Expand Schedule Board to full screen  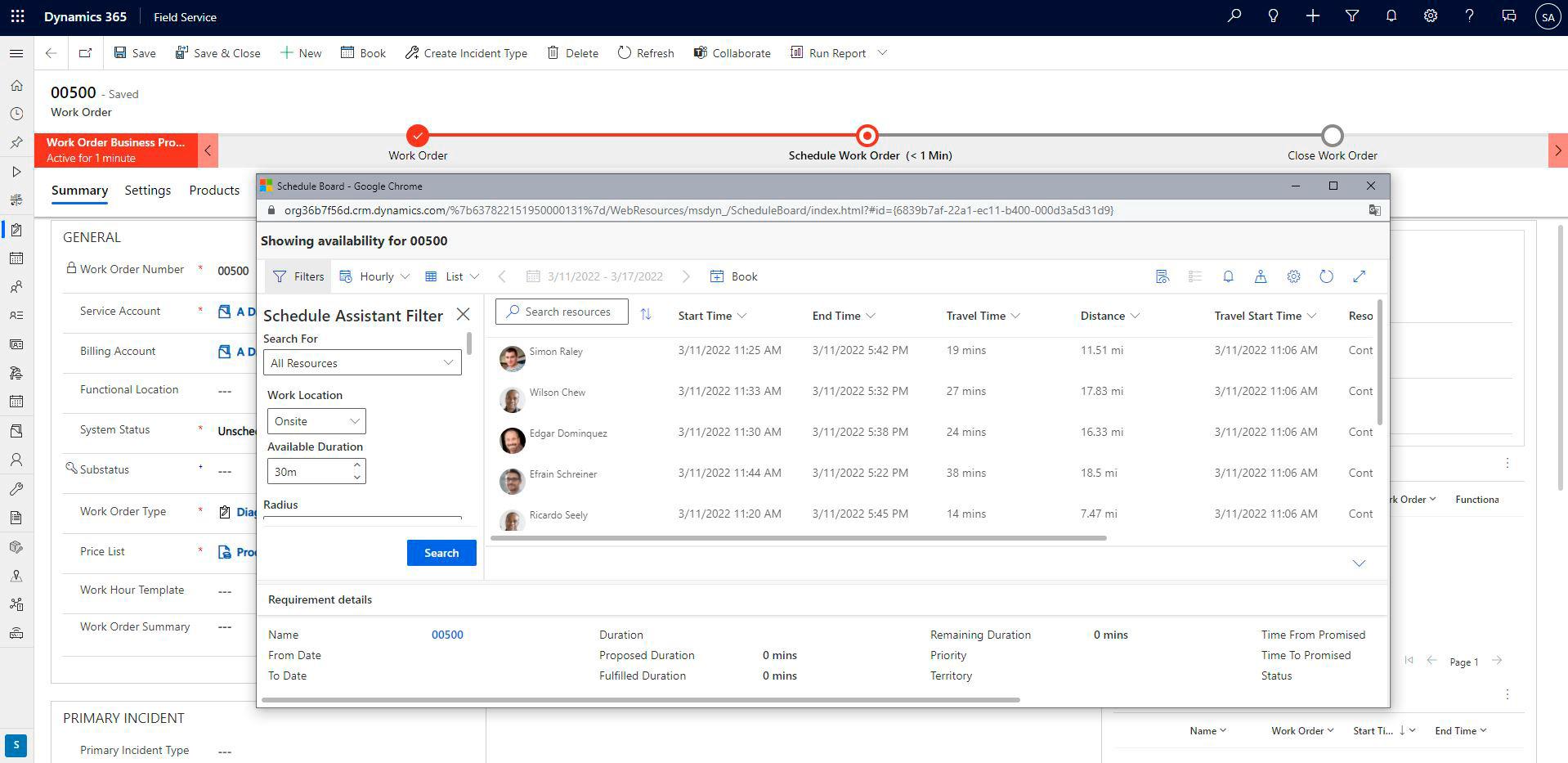click(x=1359, y=276)
